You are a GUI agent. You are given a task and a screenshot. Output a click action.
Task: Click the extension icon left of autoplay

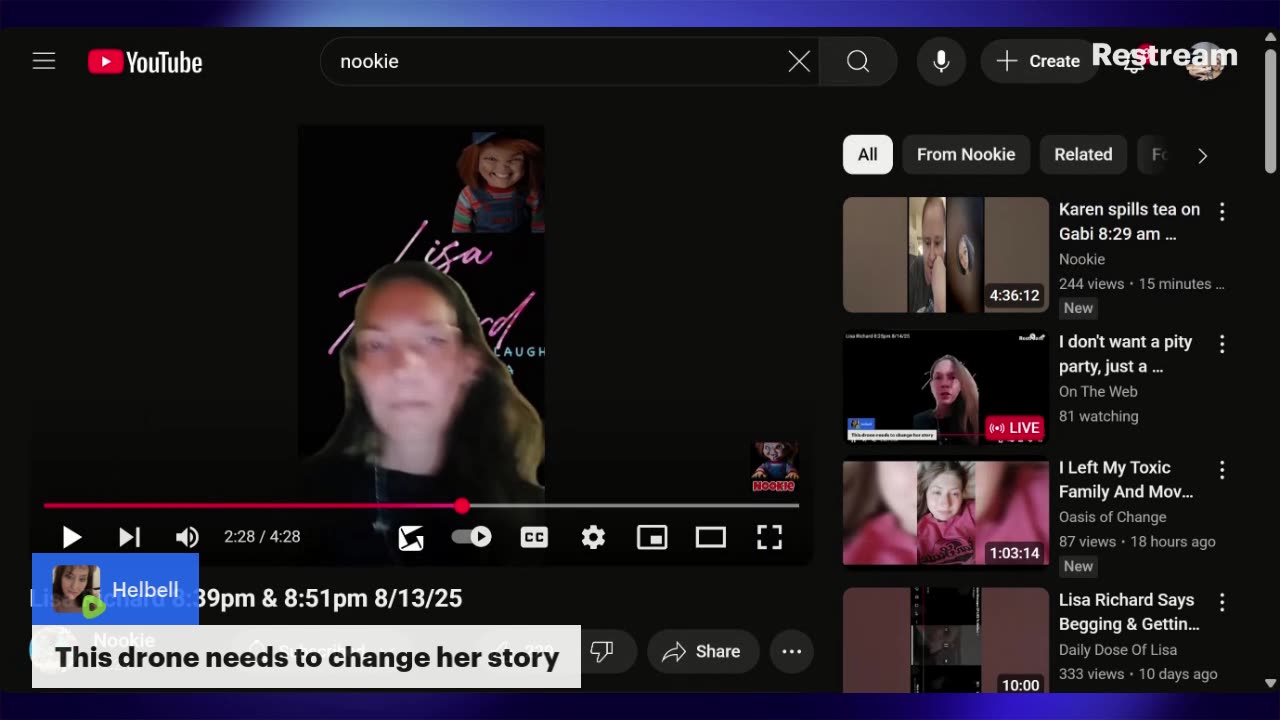pyautogui.click(x=411, y=538)
